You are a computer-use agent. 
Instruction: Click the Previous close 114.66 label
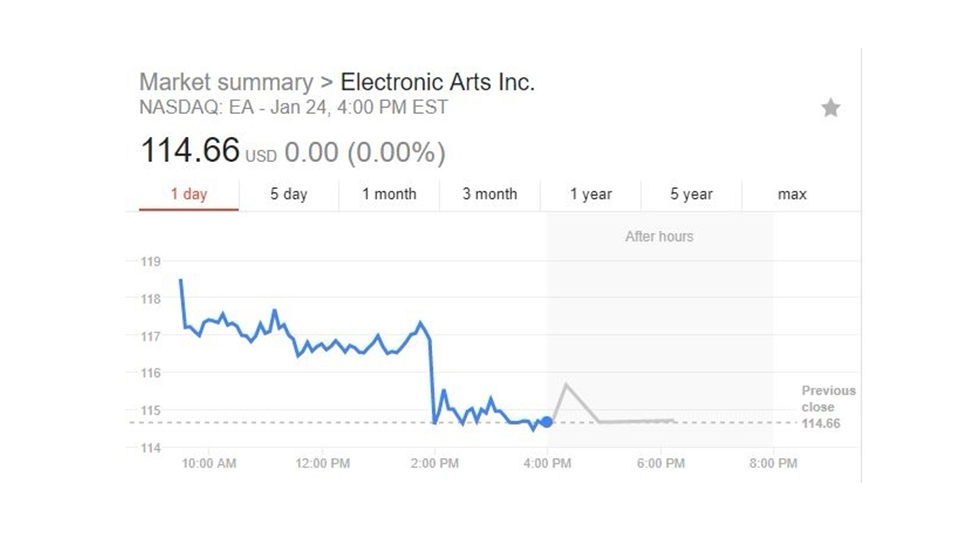(828, 407)
